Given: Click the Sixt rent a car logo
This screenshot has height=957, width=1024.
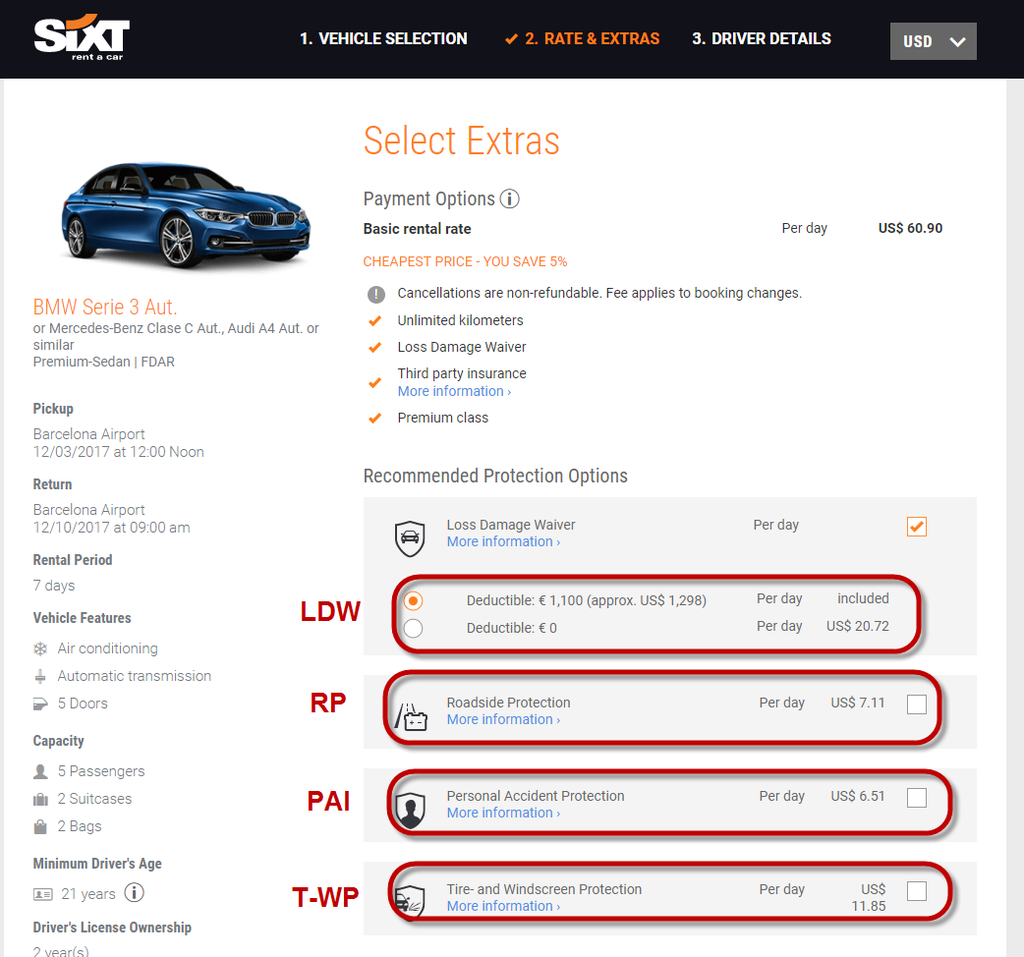Looking at the screenshot, I should [82, 38].
